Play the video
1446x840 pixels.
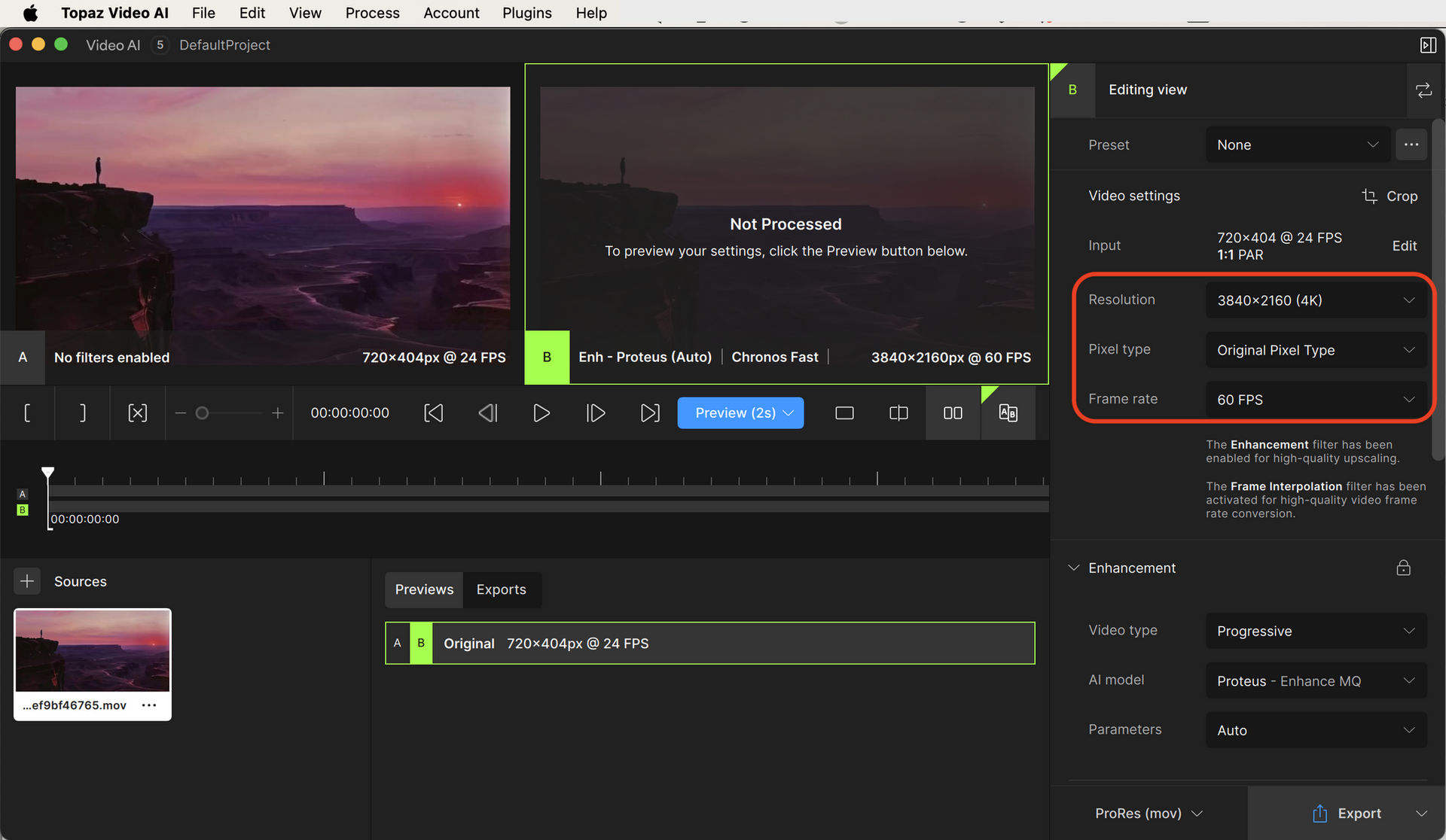pos(541,412)
